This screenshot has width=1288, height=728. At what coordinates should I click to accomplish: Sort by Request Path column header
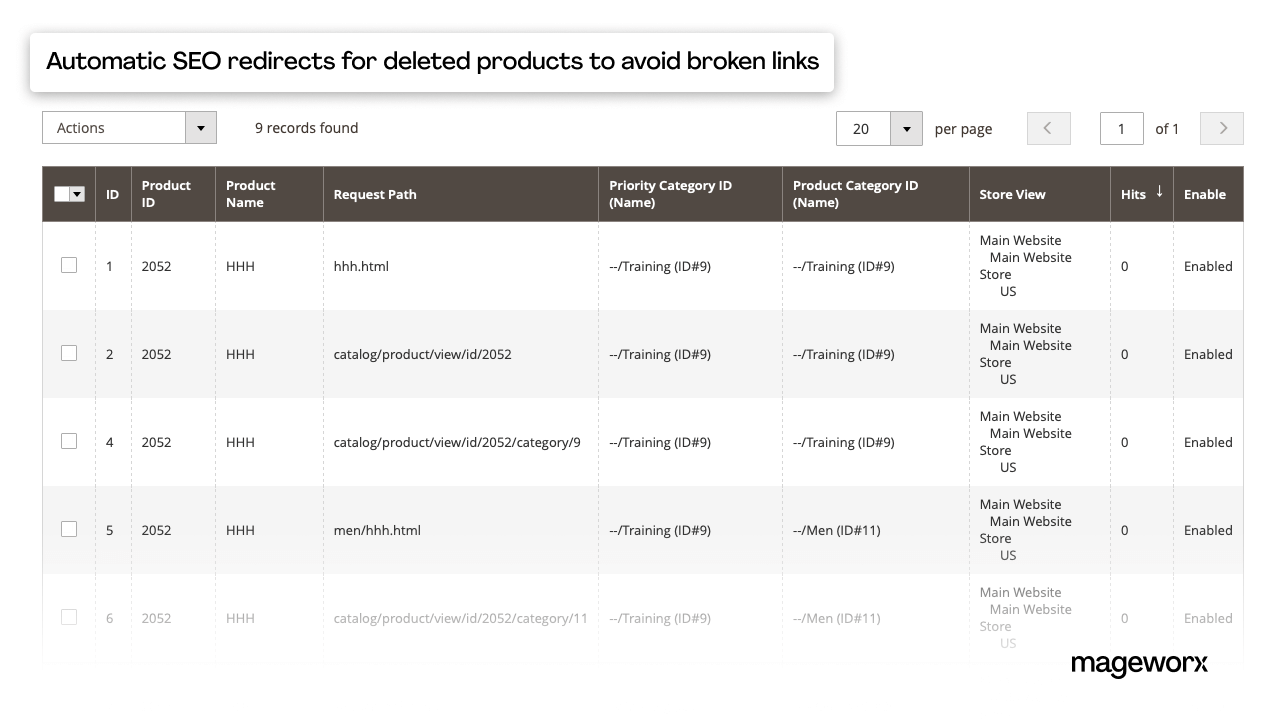click(375, 194)
